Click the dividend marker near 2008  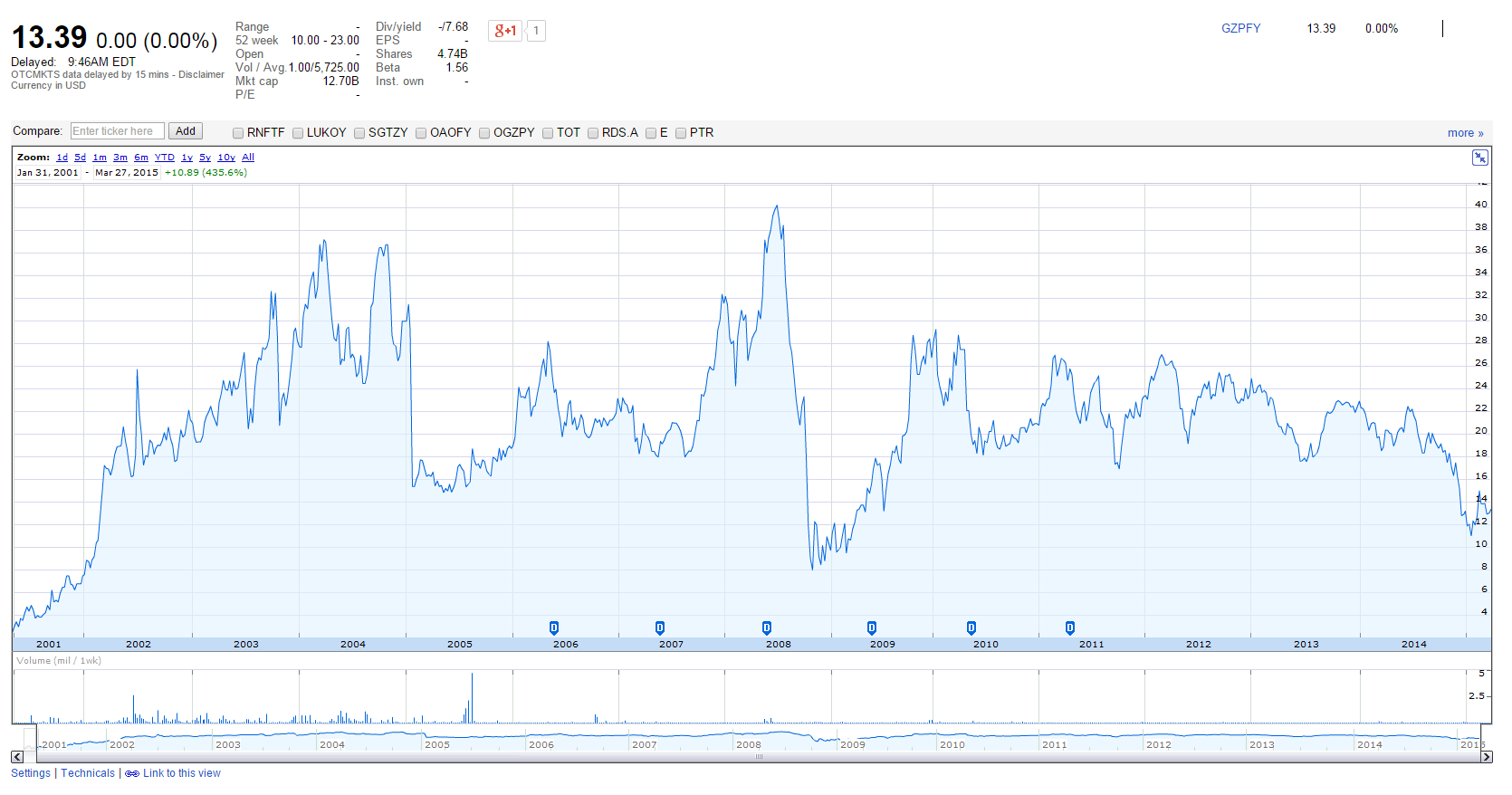(767, 627)
